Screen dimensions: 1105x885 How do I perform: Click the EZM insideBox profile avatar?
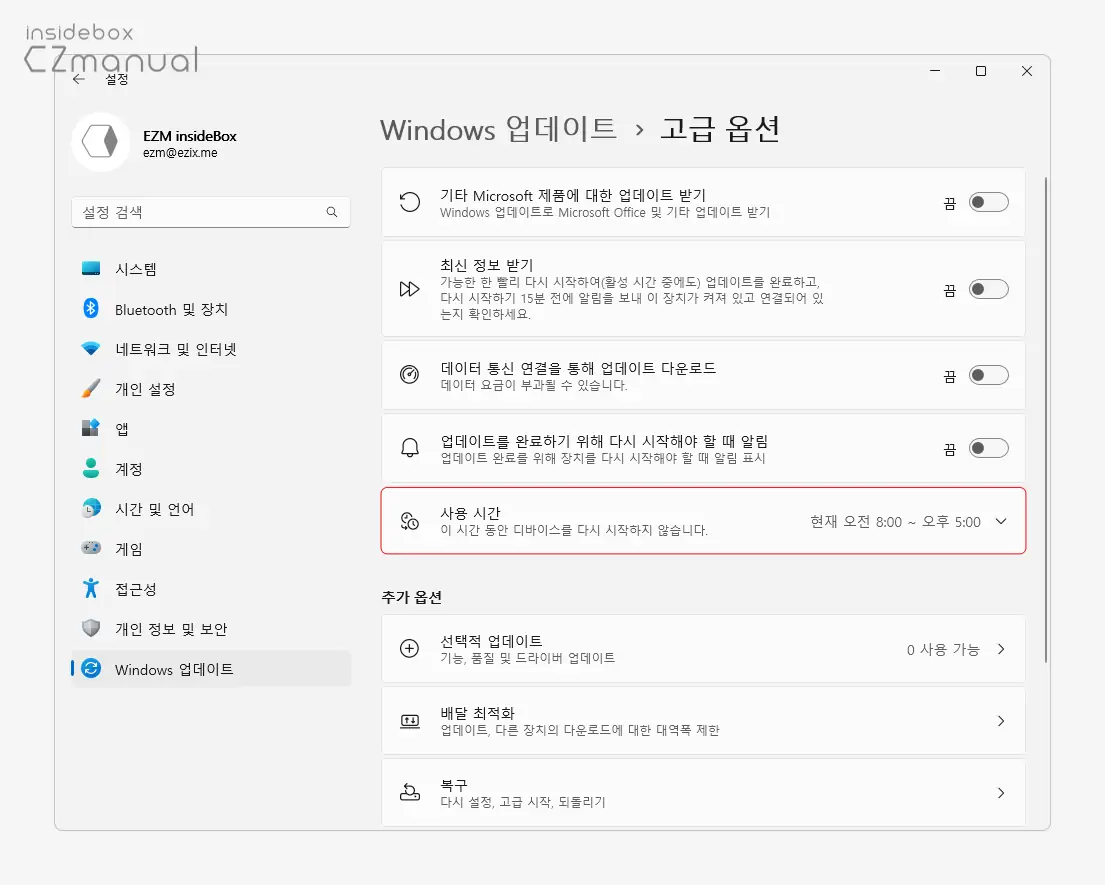click(x=101, y=142)
